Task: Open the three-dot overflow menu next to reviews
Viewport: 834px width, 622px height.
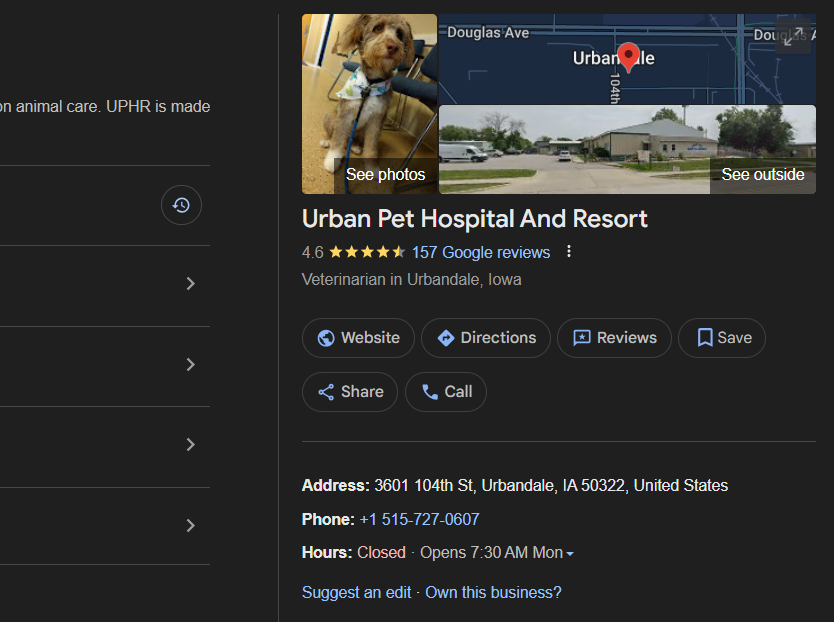Action: [x=569, y=252]
